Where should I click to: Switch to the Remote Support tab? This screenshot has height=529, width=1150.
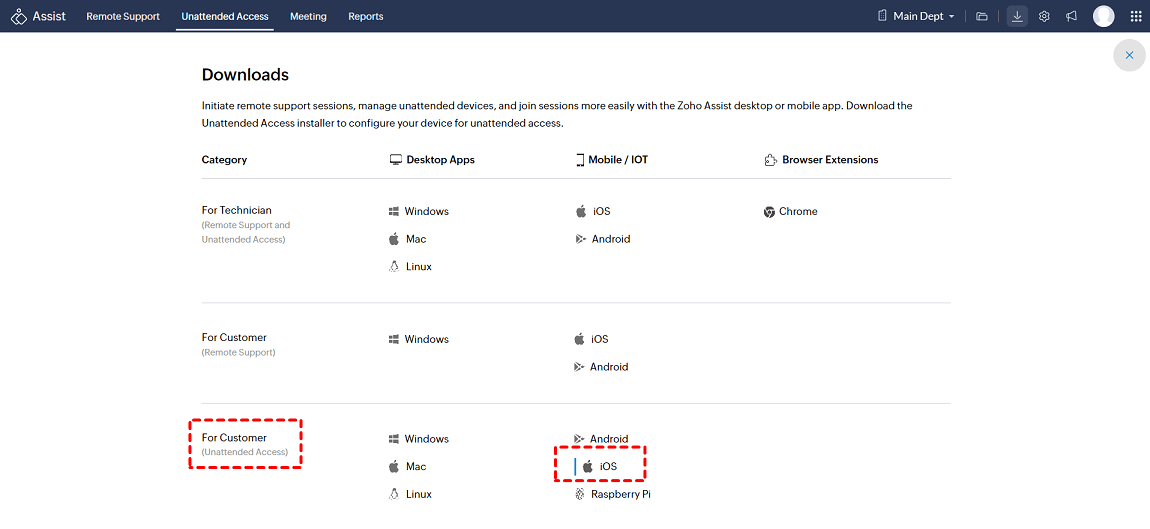(122, 16)
